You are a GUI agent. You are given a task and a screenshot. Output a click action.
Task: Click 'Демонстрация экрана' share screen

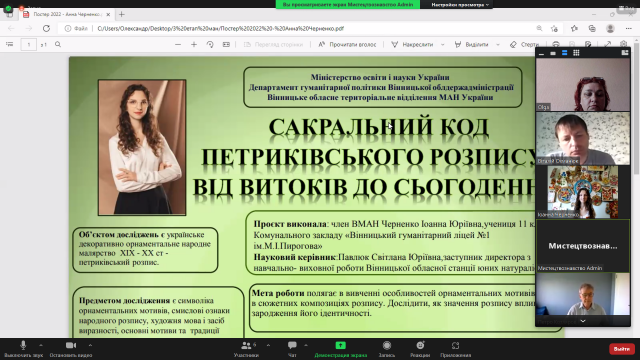click(x=340, y=349)
